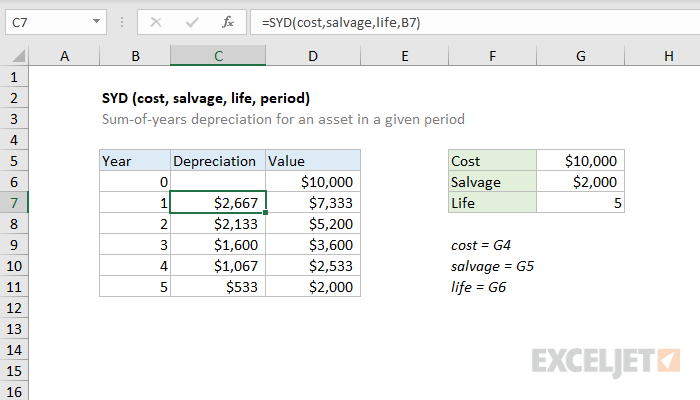Select row 3 header
The height and width of the screenshot is (400, 700).
[x=14, y=119]
